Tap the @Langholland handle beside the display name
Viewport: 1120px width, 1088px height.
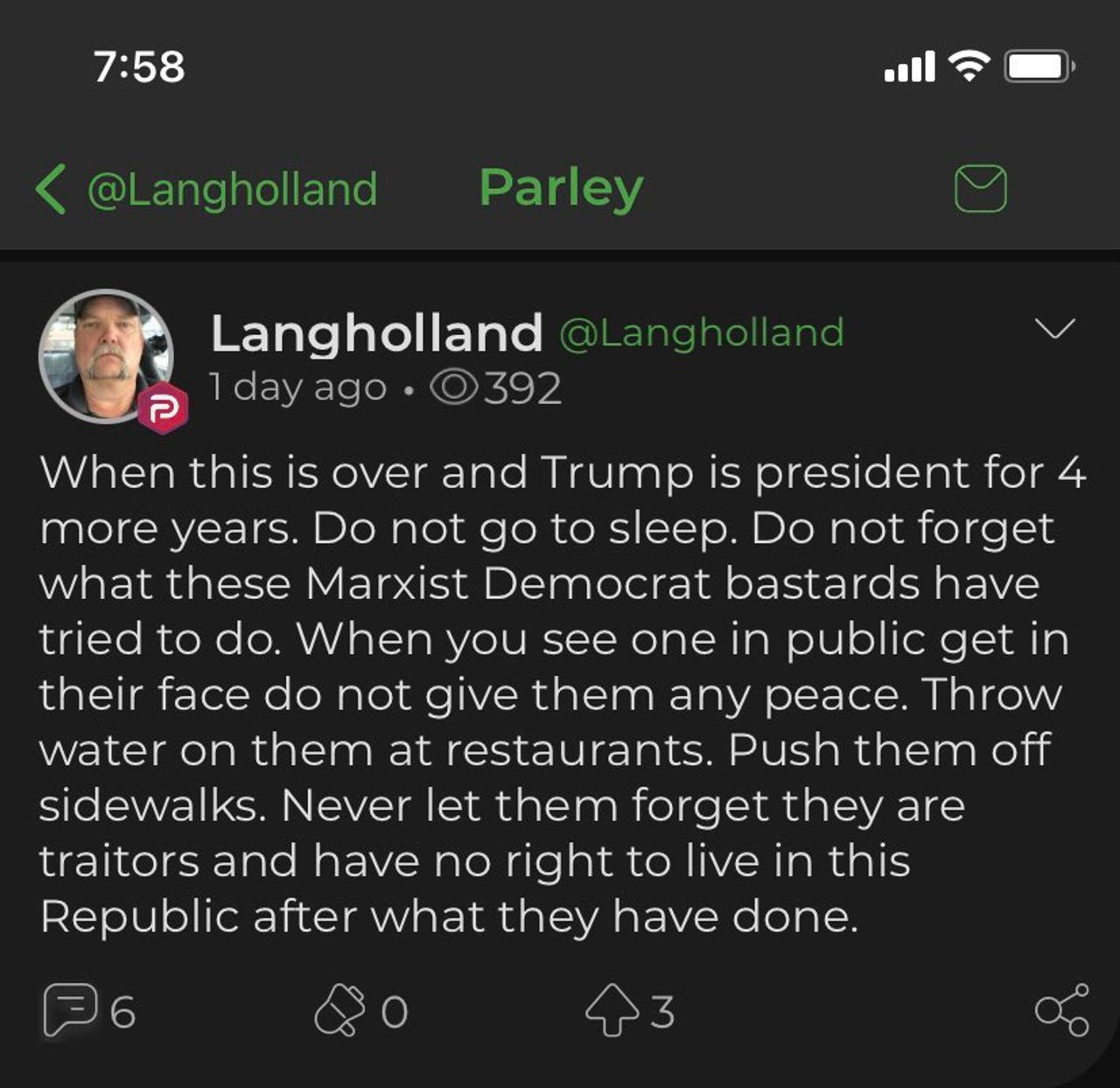pyautogui.click(x=701, y=333)
